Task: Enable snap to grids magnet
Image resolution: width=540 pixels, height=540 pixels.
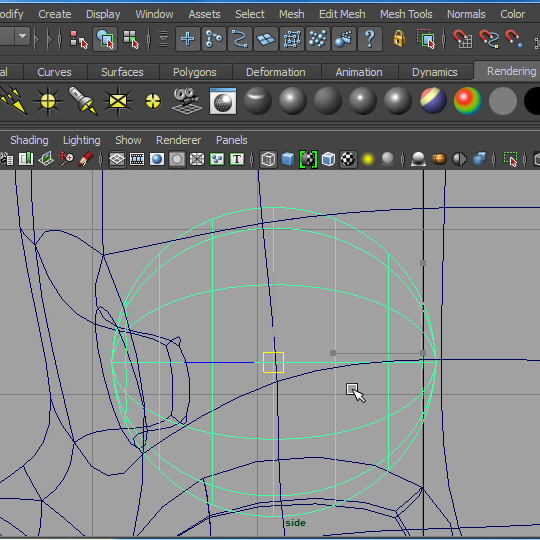Action: coord(462,39)
